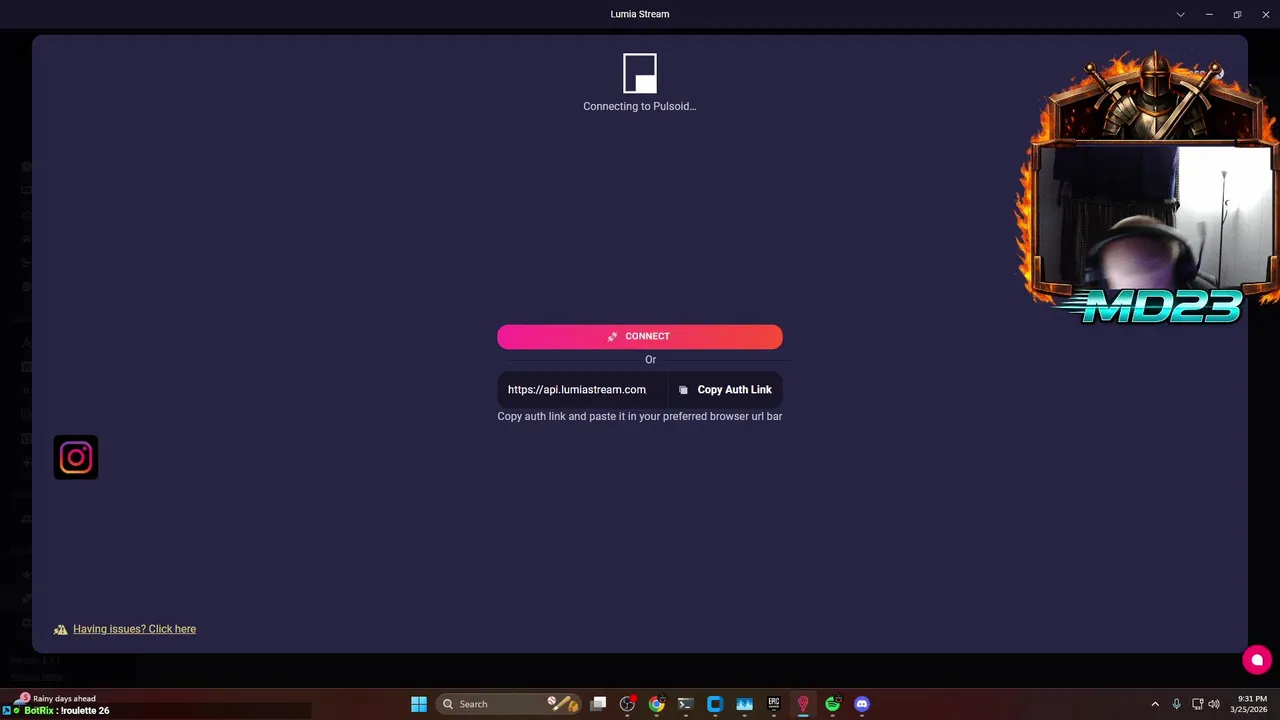Open the Having issues? Click here link
This screenshot has width=1280, height=720.
tap(134, 629)
